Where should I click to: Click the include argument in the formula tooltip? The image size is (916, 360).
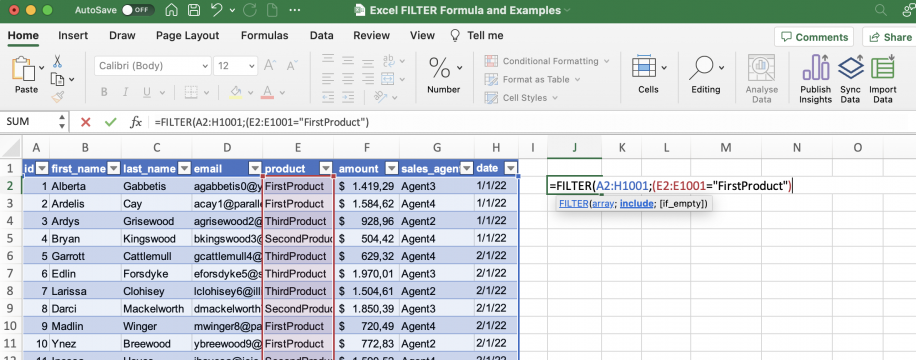click(x=636, y=203)
